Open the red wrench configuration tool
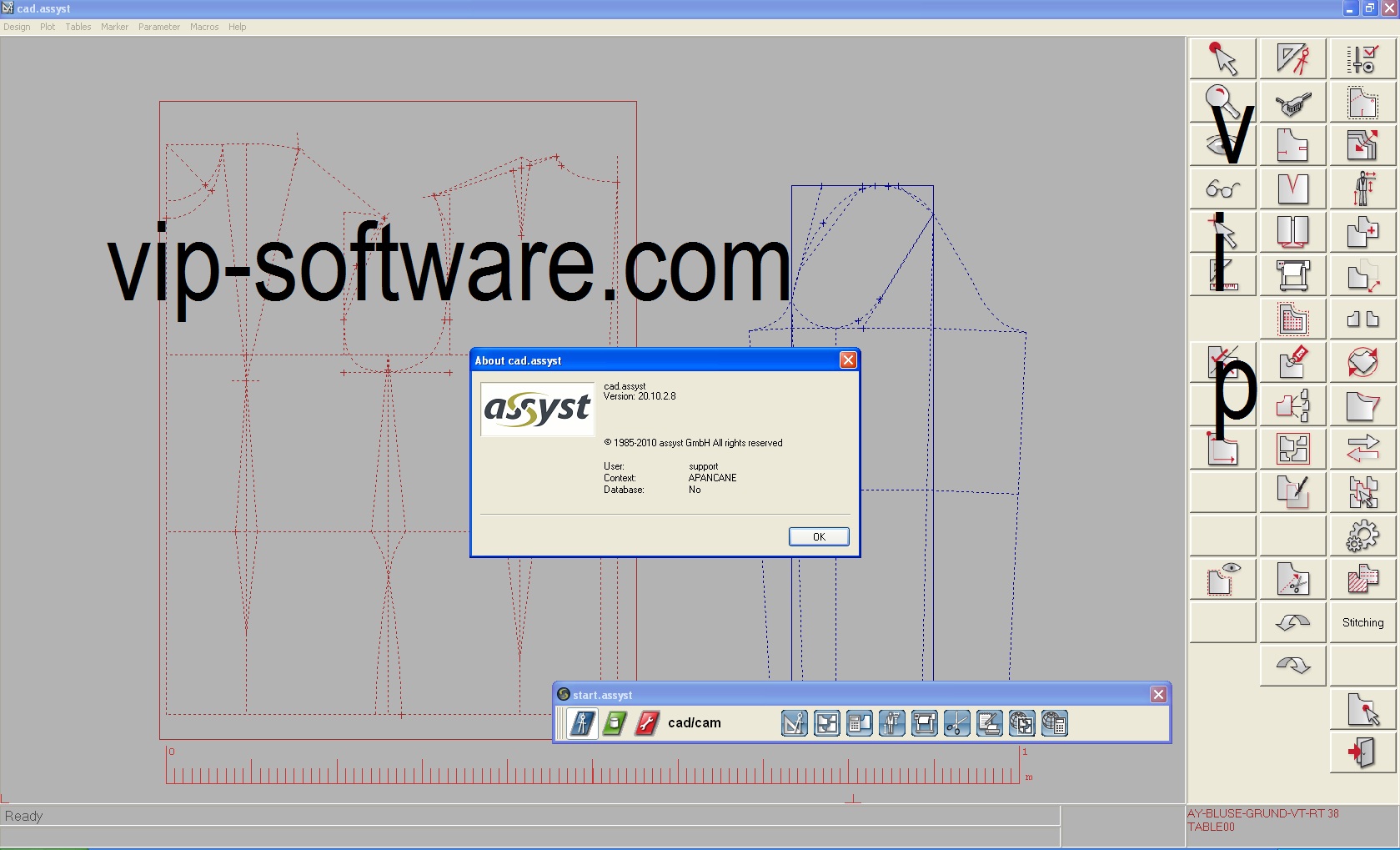1400x850 pixels. click(646, 723)
